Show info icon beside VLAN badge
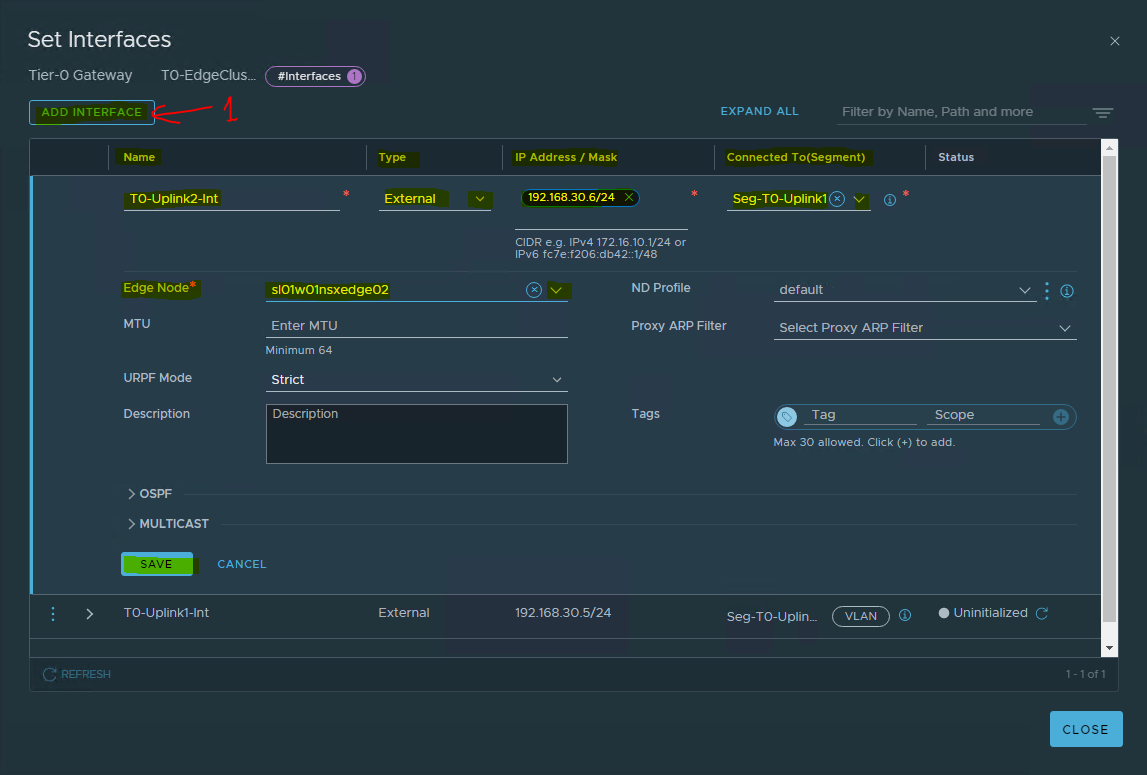Image resolution: width=1147 pixels, height=775 pixels. (x=905, y=615)
